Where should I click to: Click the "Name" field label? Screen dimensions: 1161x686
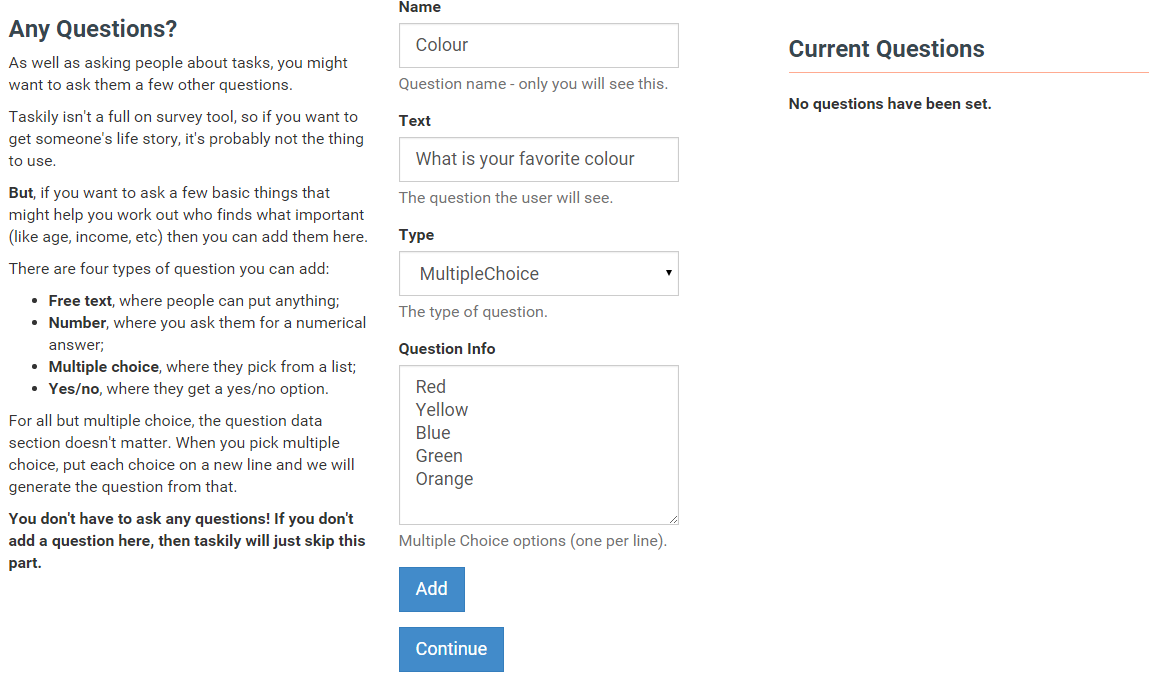[x=419, y=8]
